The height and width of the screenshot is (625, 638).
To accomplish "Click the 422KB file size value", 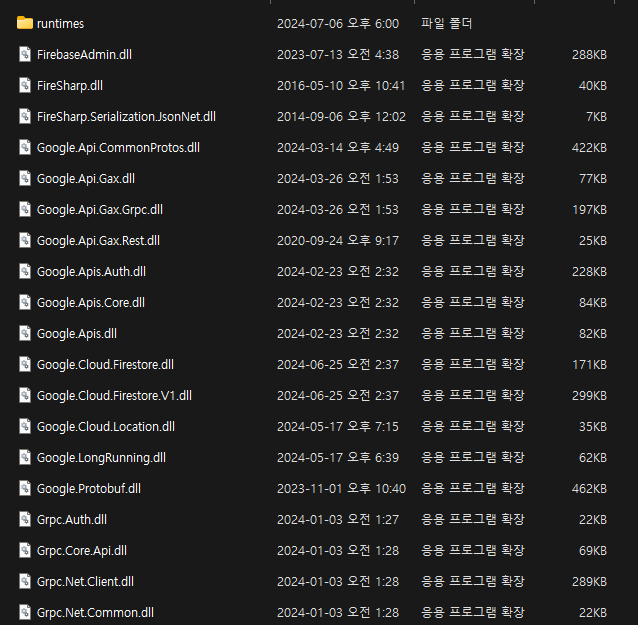I will tap(589, 148).
